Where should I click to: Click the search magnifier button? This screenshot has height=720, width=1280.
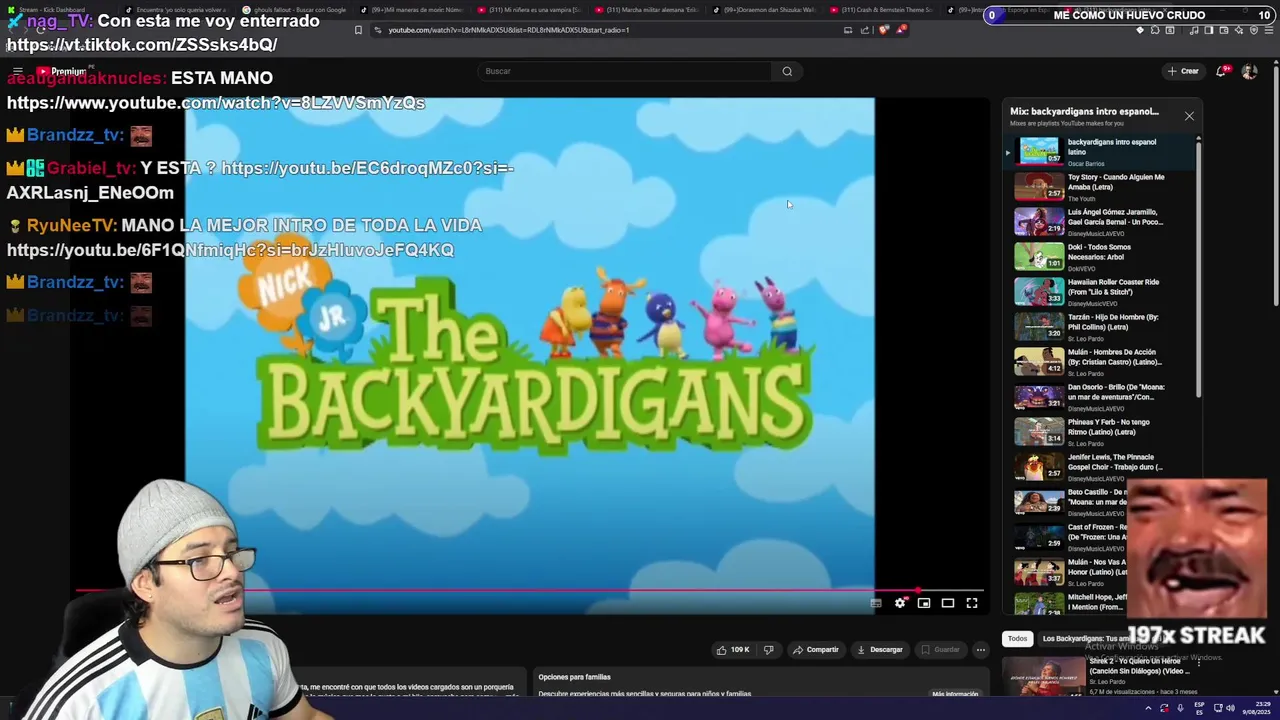(787, 71)
